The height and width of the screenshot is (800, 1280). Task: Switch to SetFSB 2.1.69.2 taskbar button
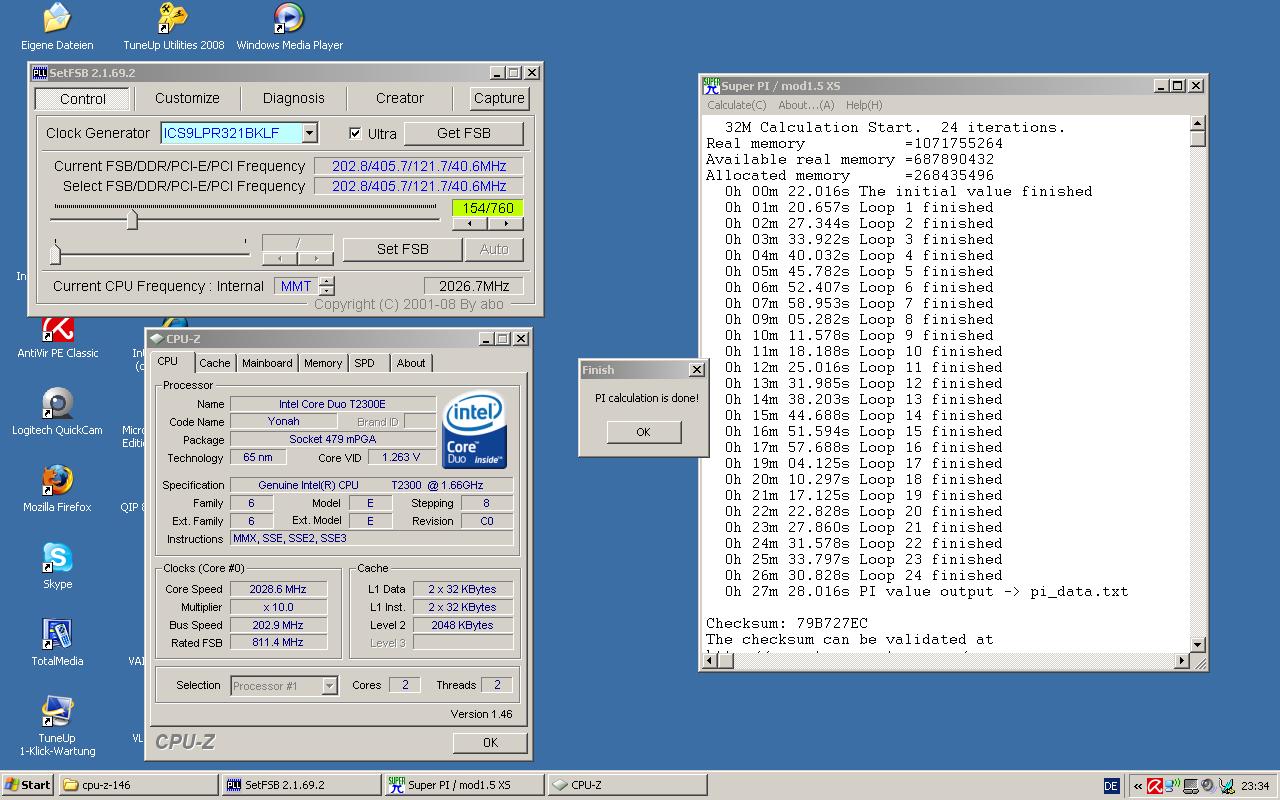(302, 785)
